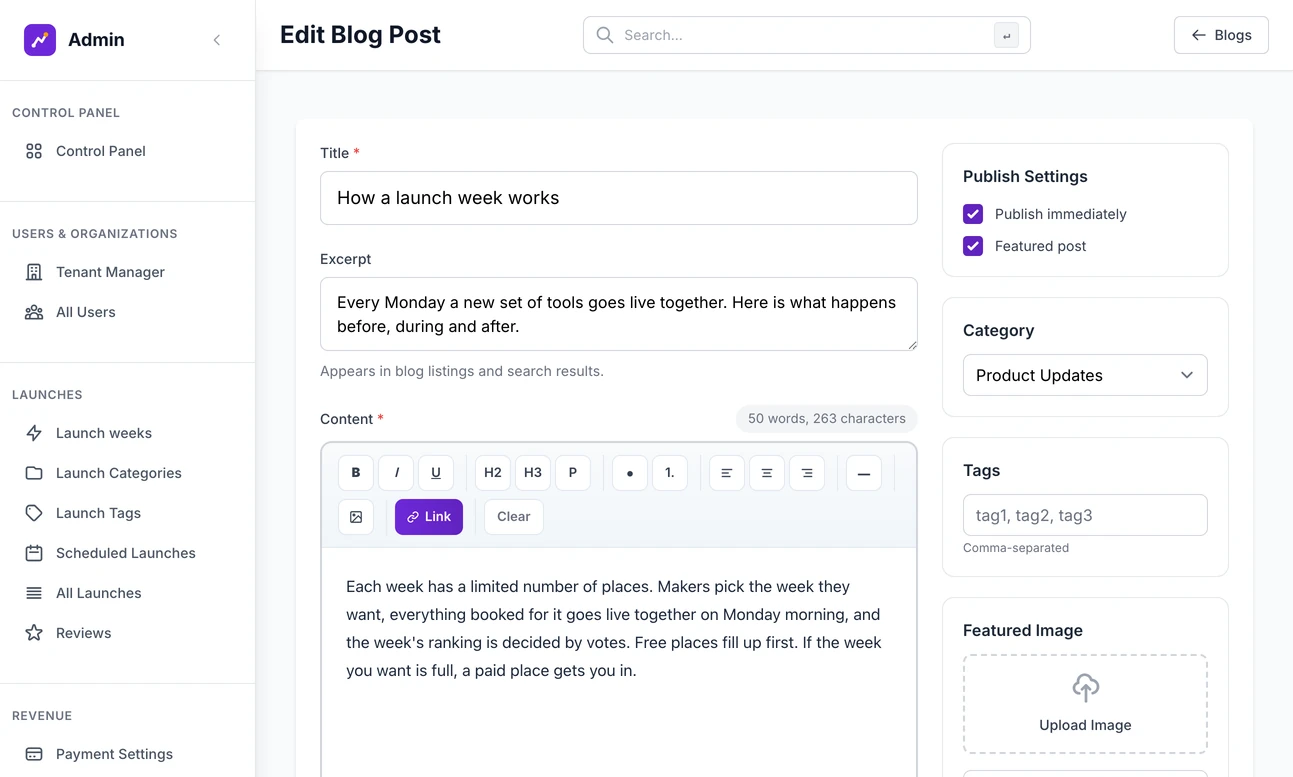Go back to Blogs

pyautogui.click(x=1221, y=35)
